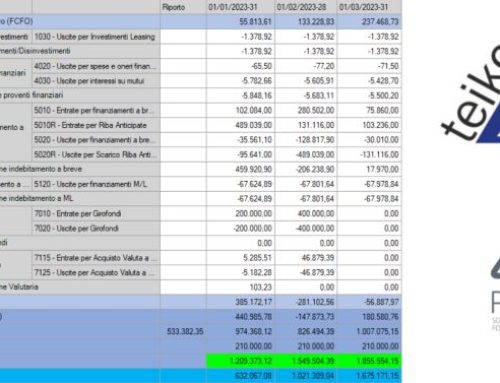Viewport: 500px width, 383px height.
Task: Select the 01/01/2023-31 column header
Action: pos(241,7)
